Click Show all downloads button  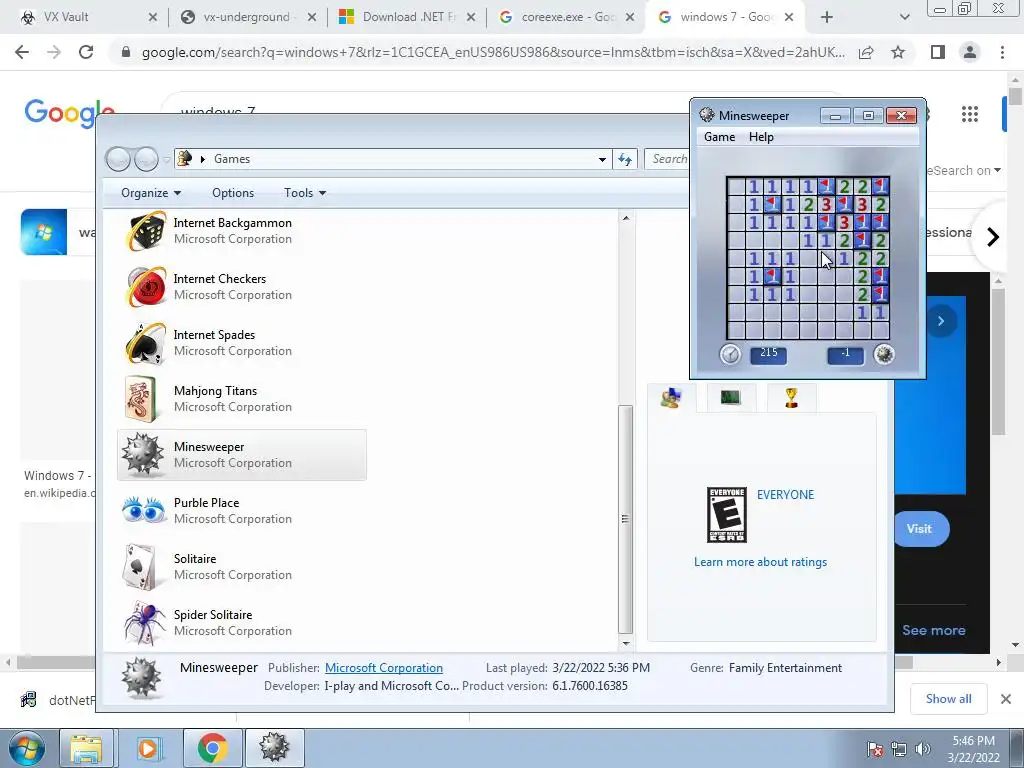(x=948, y=699)
